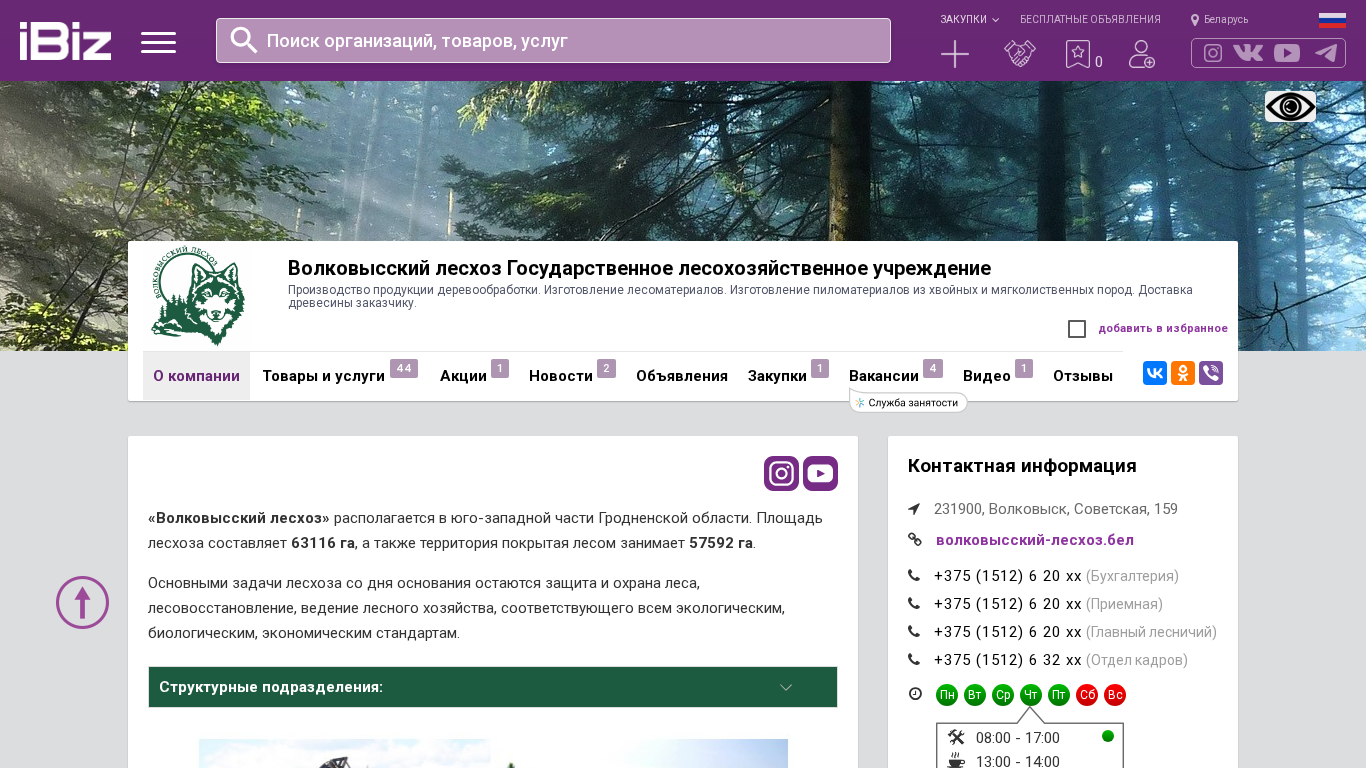This screenshot has height=768, width=1366.
Task: Open Telegram icon in header
Action: (x=1326, y=53)
